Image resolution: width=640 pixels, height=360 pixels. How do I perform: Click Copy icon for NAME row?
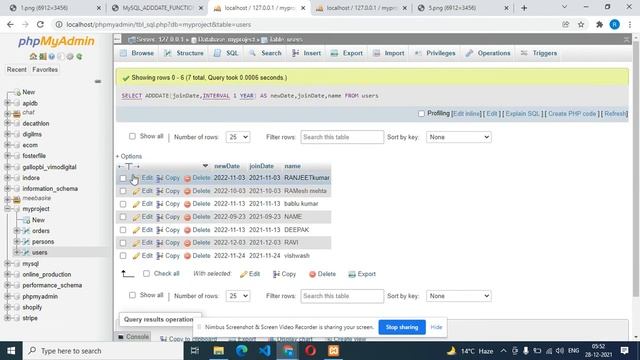tap(160, 217)
